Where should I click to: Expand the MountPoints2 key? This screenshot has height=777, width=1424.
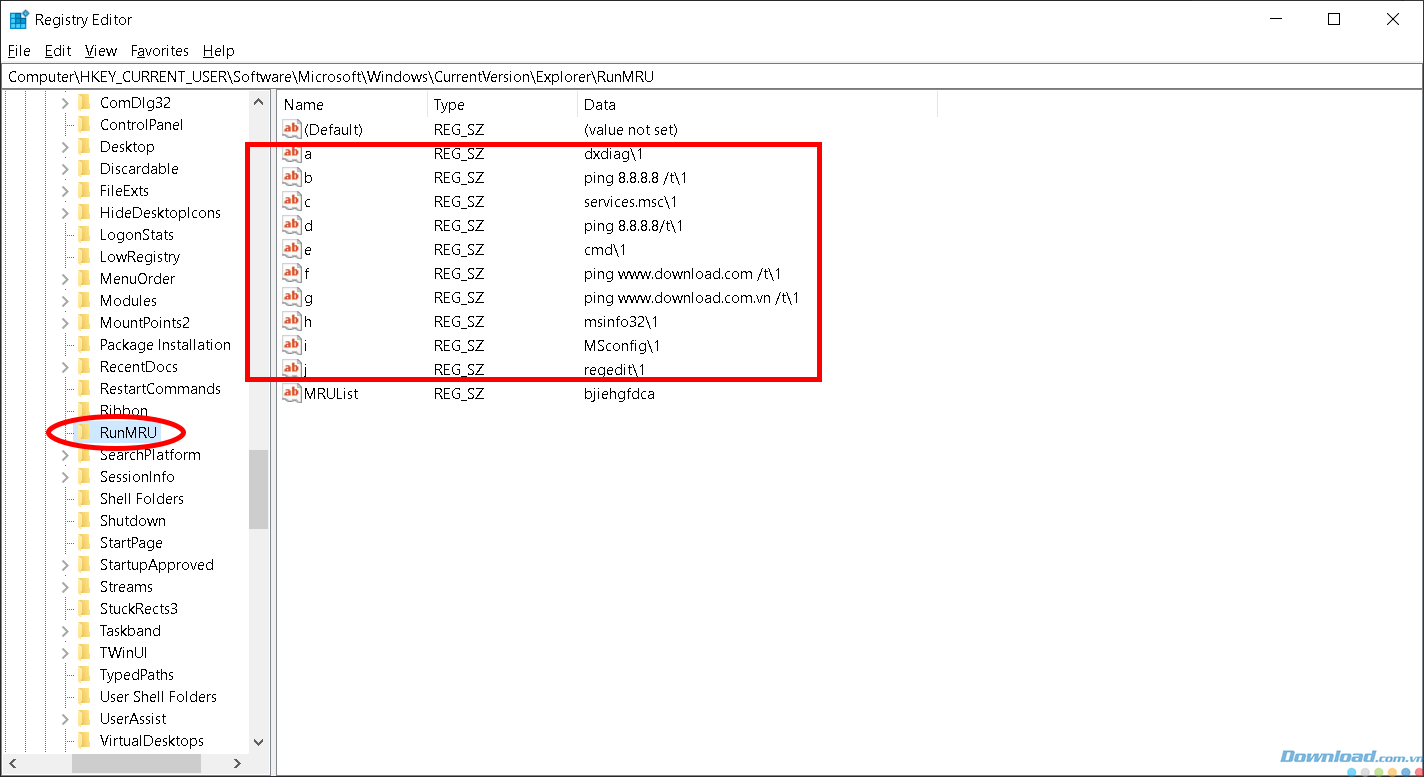65,323
